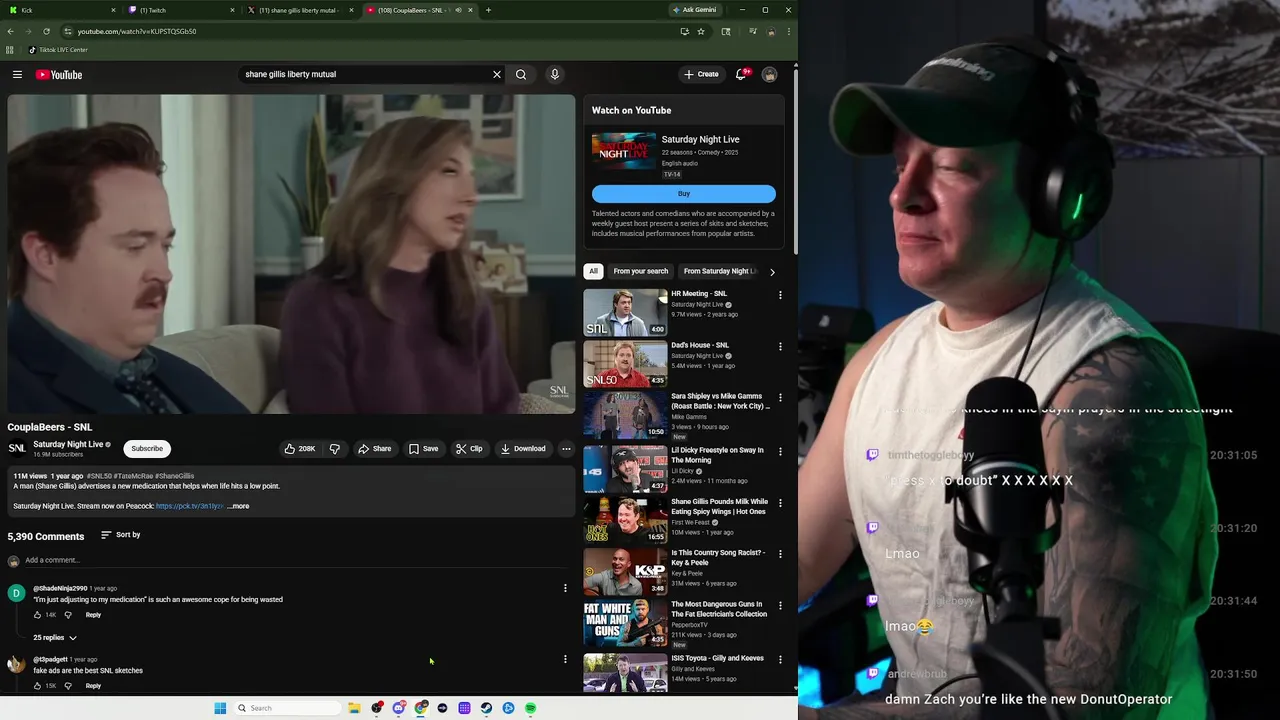Screen dimensions: 1280x720
Task: Open HR Meeting - SNL video thumbnail
Action: (625, 312)
